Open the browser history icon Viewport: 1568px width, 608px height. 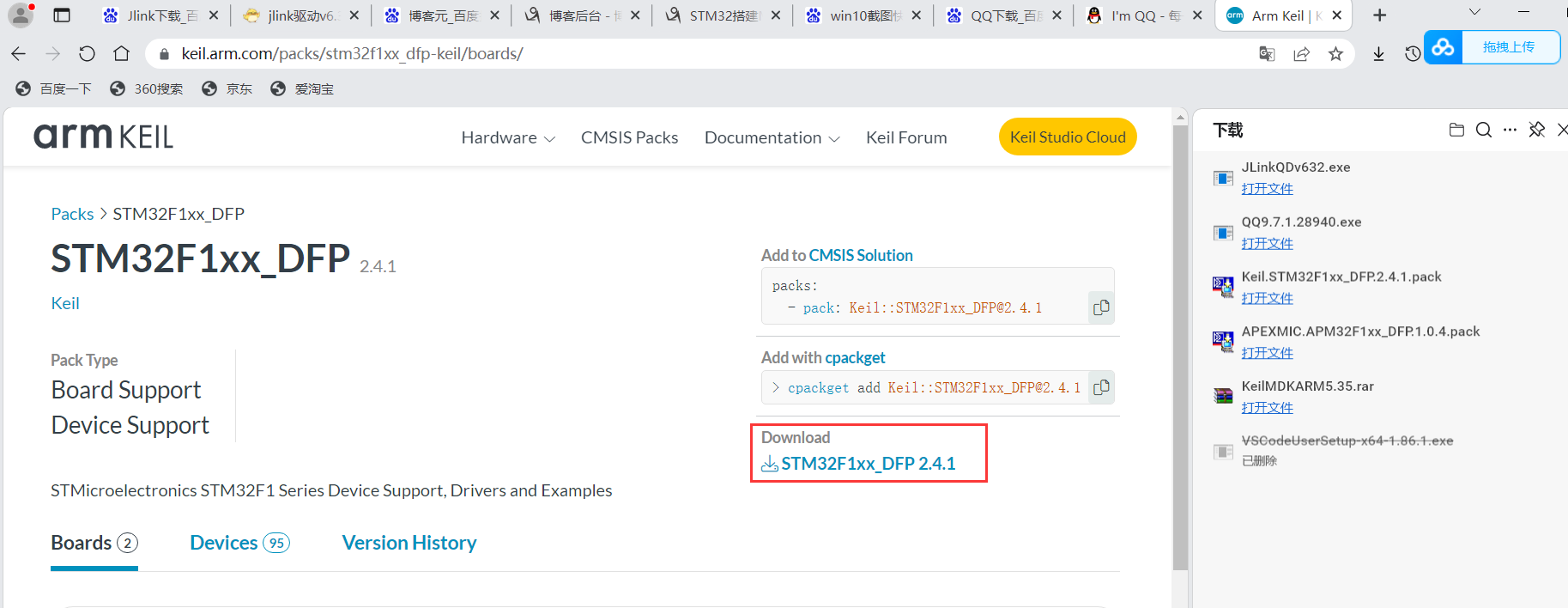point(1413,54)
